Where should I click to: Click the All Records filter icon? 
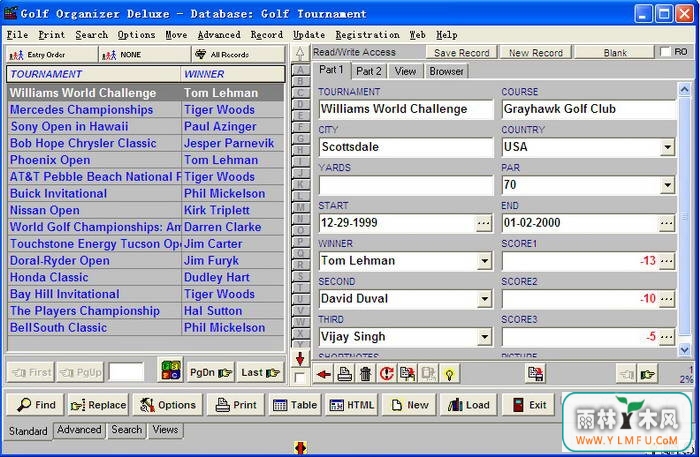[x=238, y=55]
